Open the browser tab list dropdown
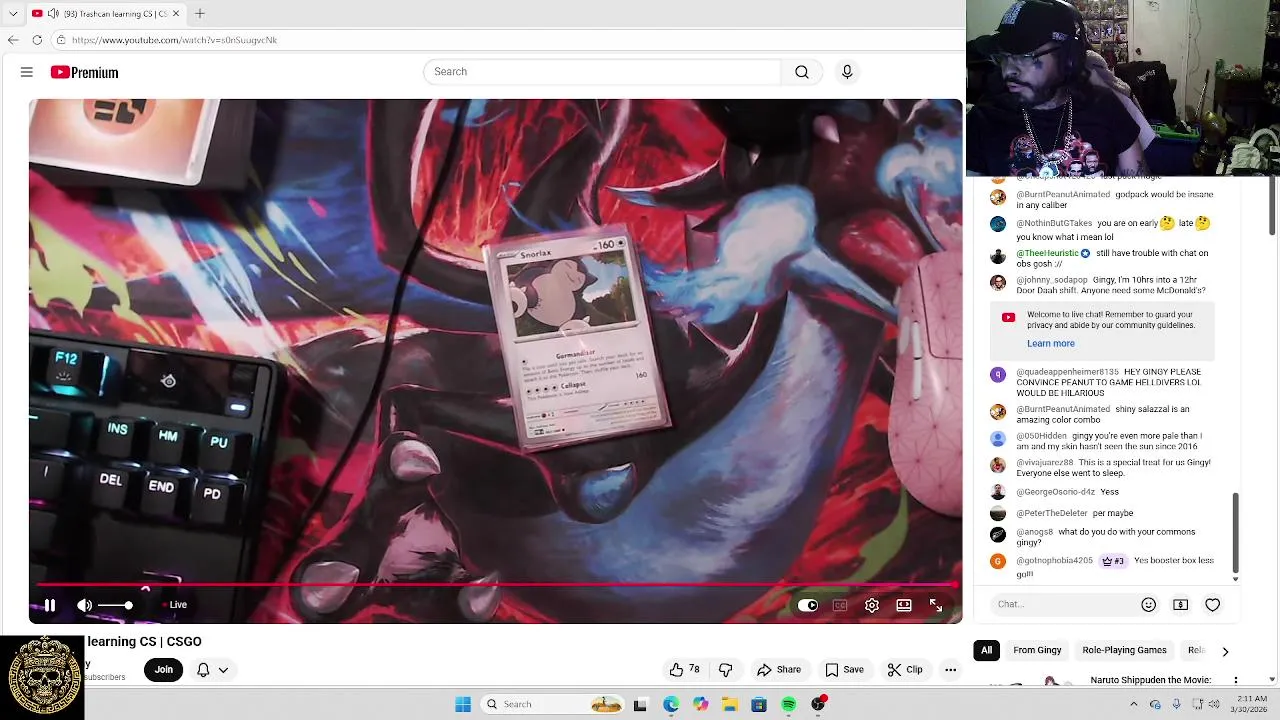 pyautogui.click(x=13, y=13)
